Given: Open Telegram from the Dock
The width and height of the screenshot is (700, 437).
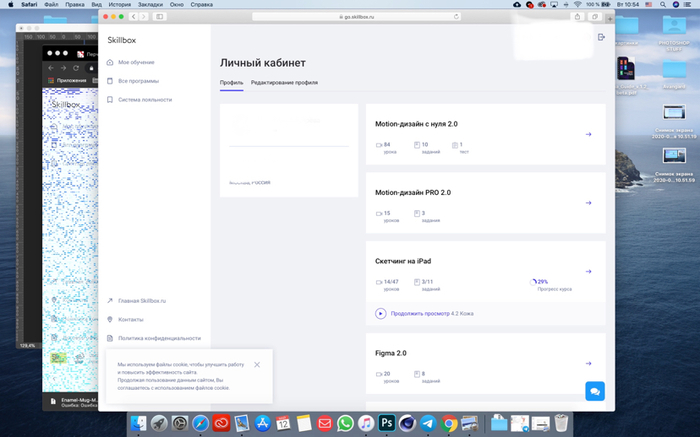Looking at the screenshot, I should point(428,423).
